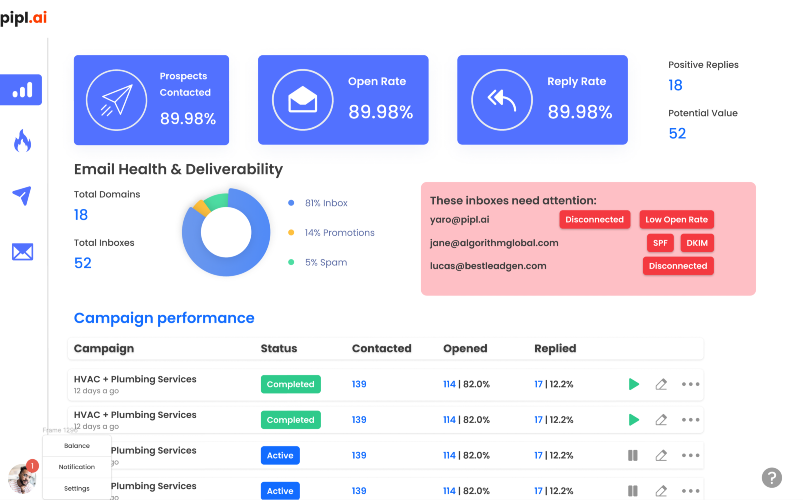803x500 pixels.
Task: Click edit pencil on third campaign row
Action: tap(661, 455)
